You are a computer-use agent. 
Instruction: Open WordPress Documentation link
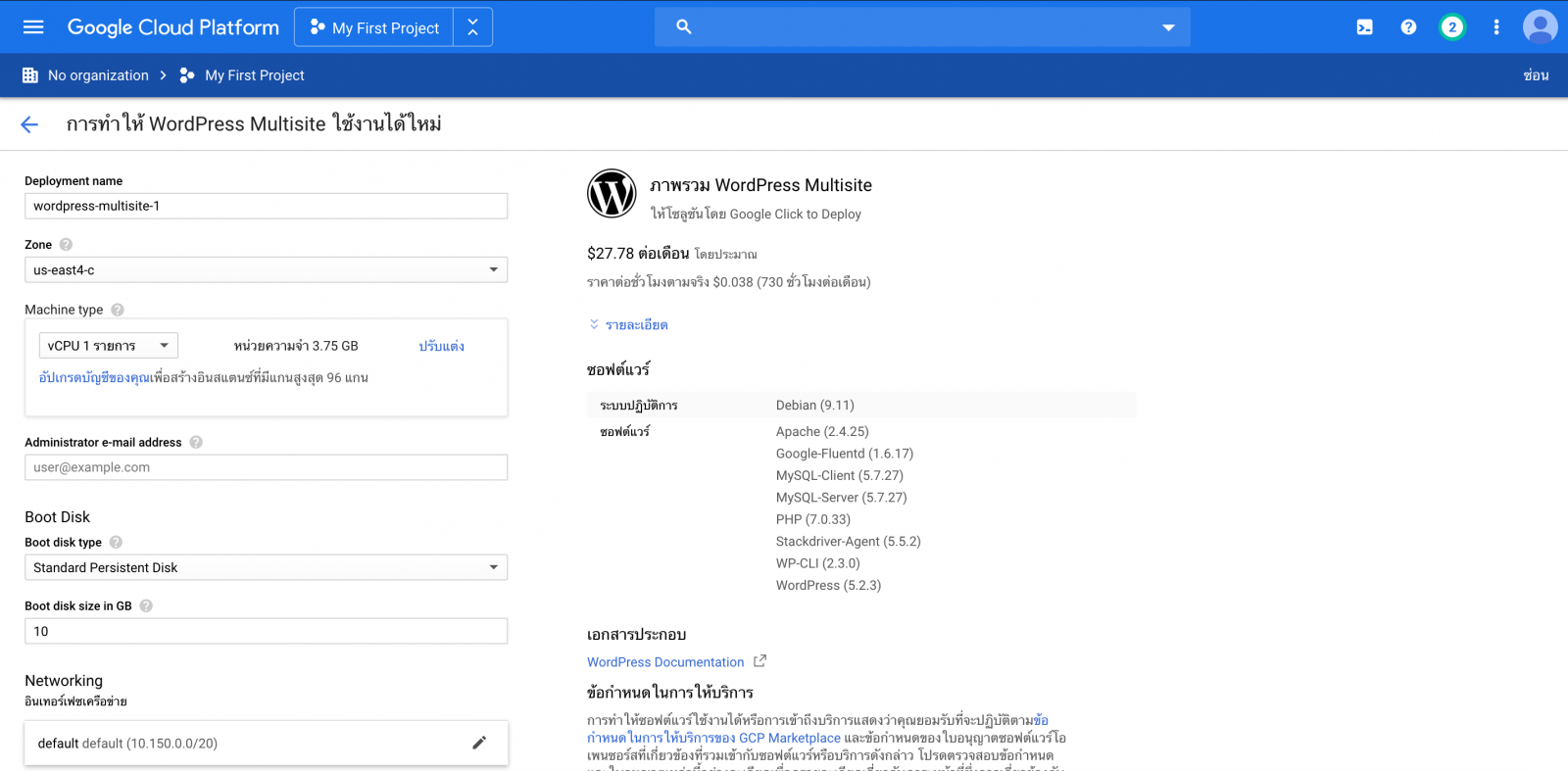click(665, 662)
